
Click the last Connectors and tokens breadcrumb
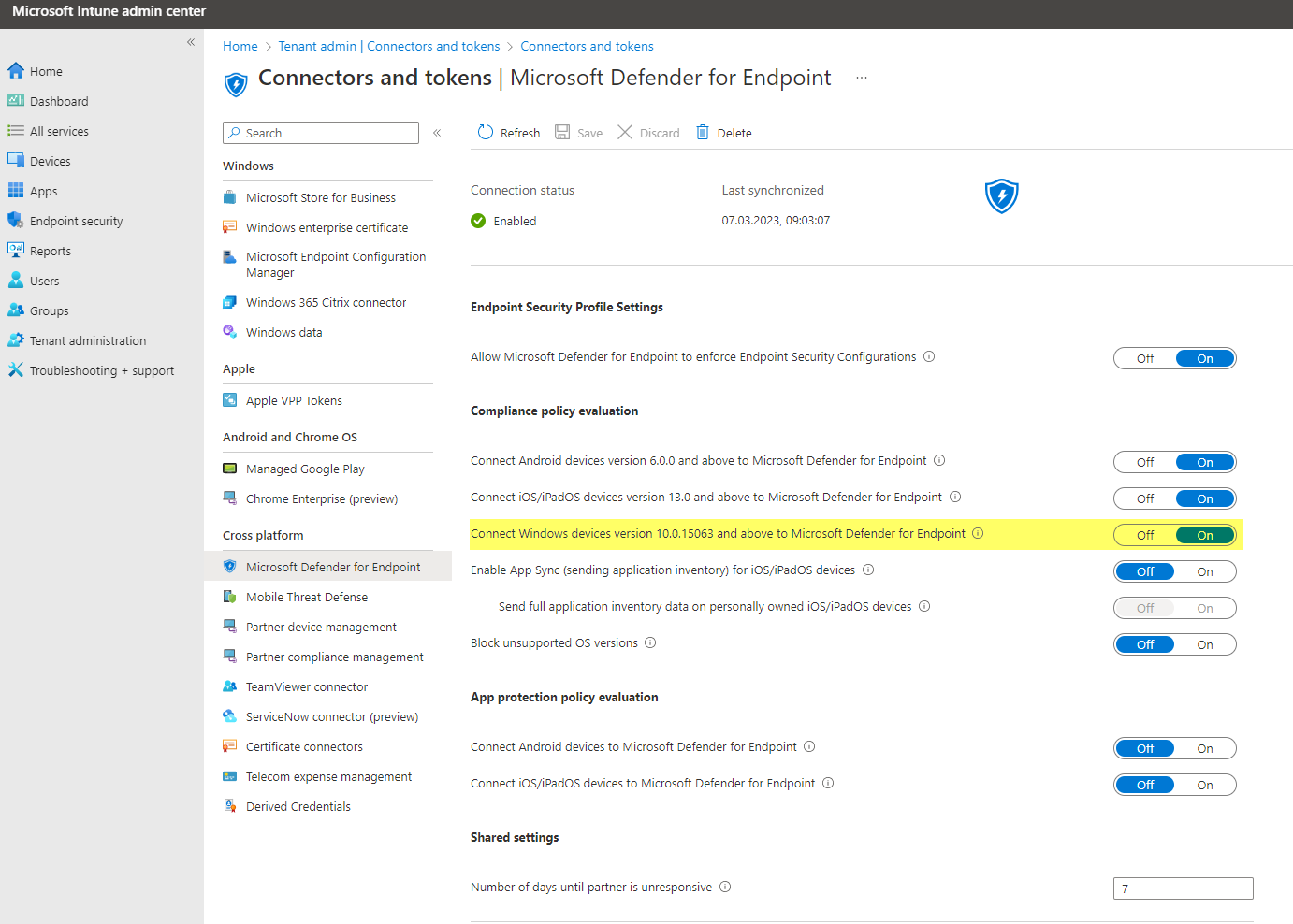point(587,46)
